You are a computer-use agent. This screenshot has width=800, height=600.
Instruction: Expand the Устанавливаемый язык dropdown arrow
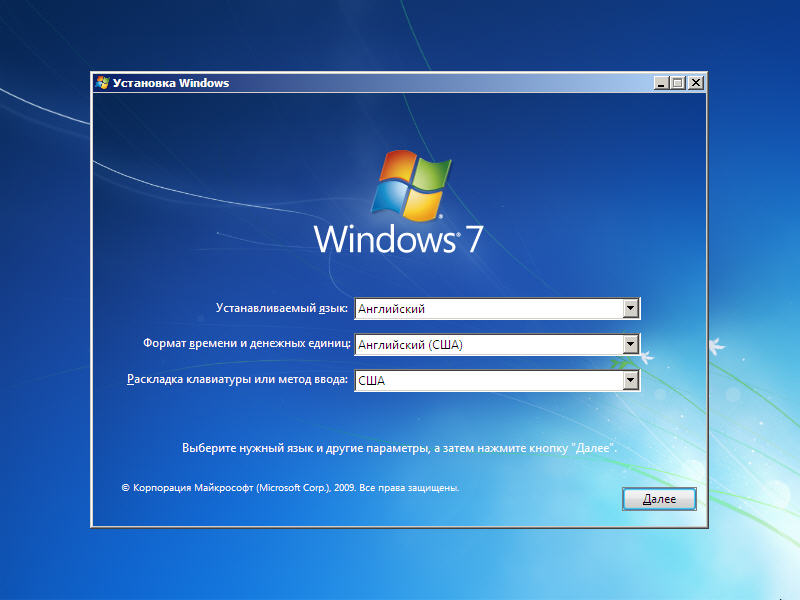(630, 309)
